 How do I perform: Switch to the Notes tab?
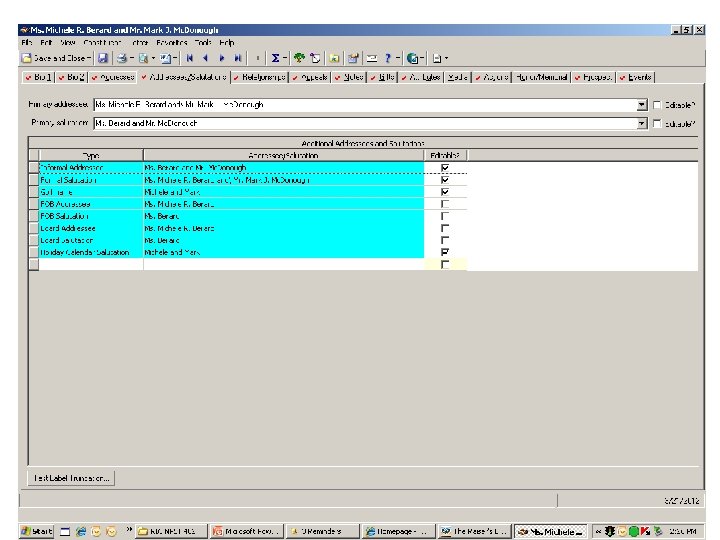[x=349, y=77]
